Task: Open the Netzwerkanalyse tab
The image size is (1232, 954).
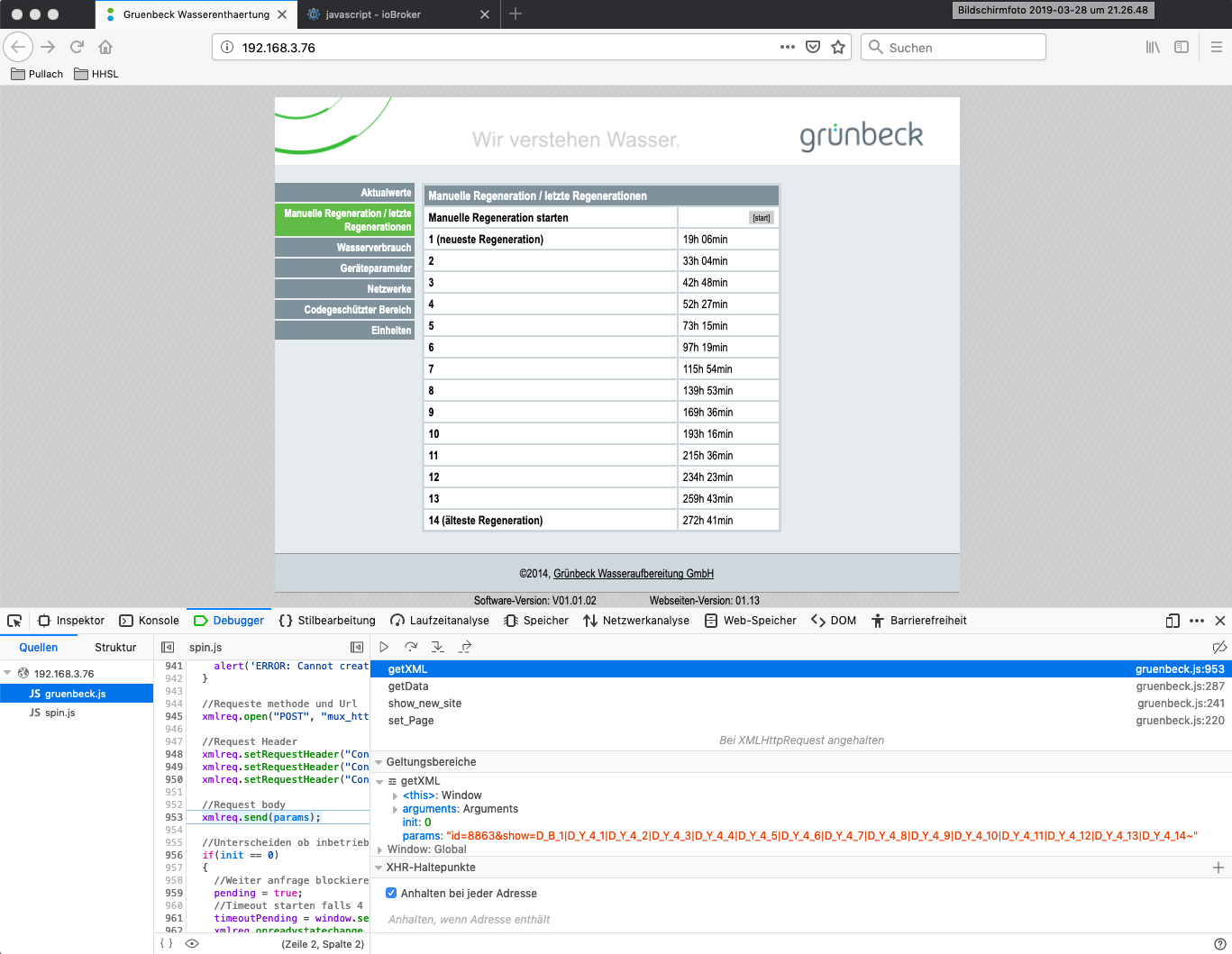Action: click(636, 621)
